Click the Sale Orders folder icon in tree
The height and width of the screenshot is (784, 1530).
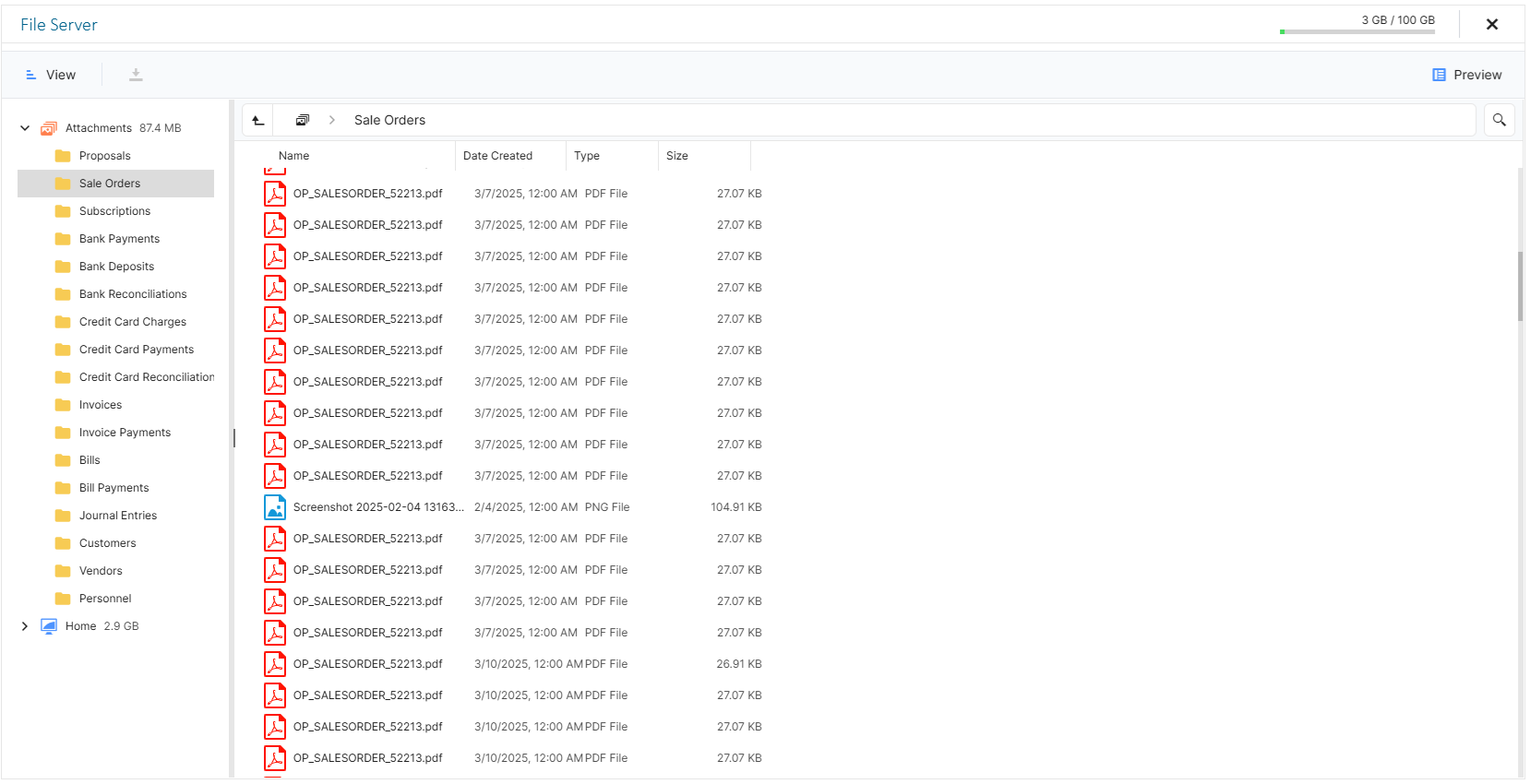[63, 184]
